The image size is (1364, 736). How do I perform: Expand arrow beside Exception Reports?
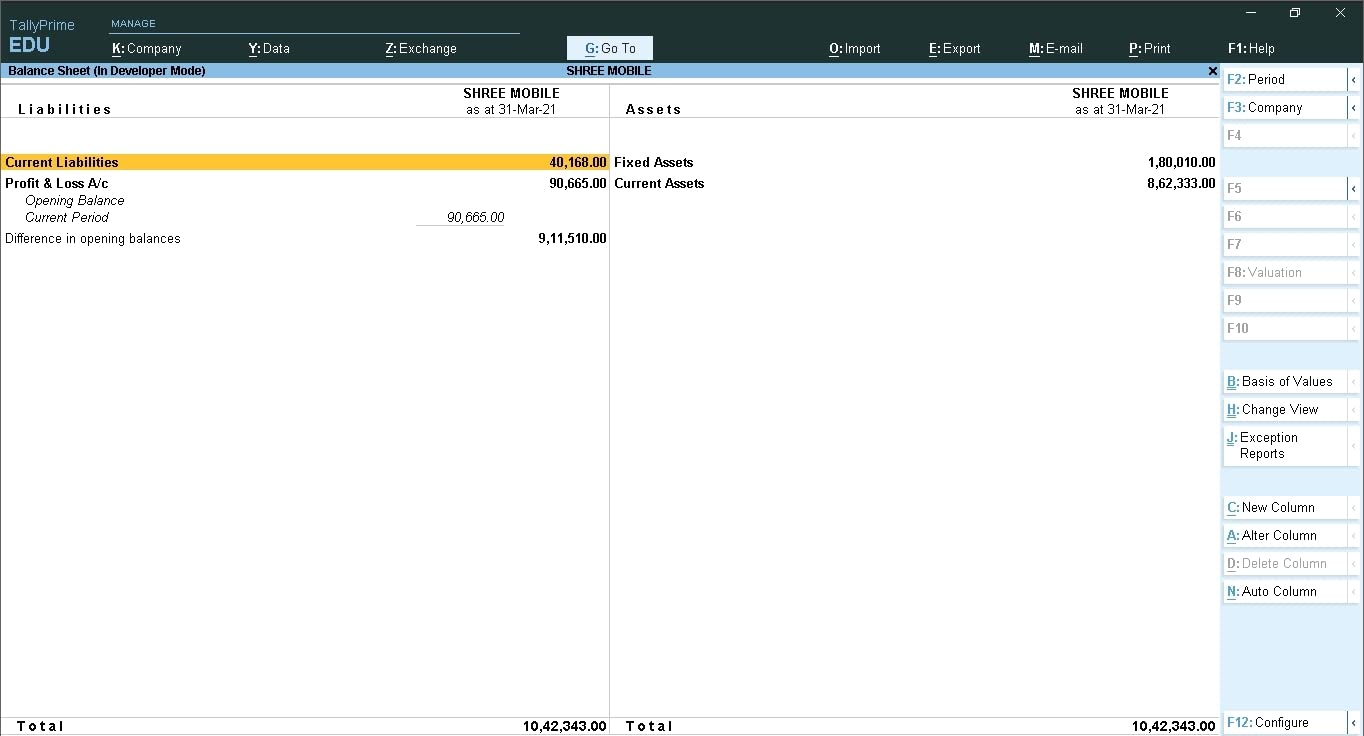1353,445
